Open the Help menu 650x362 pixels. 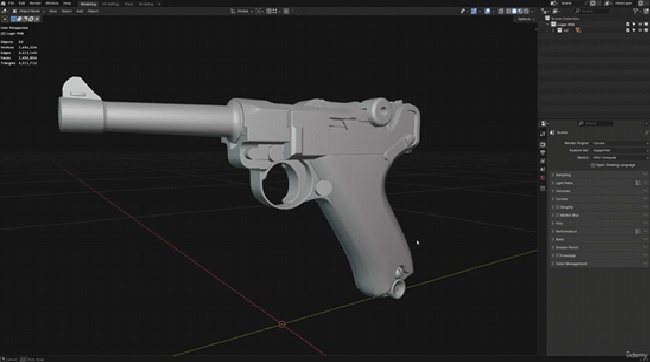(67, 3)
